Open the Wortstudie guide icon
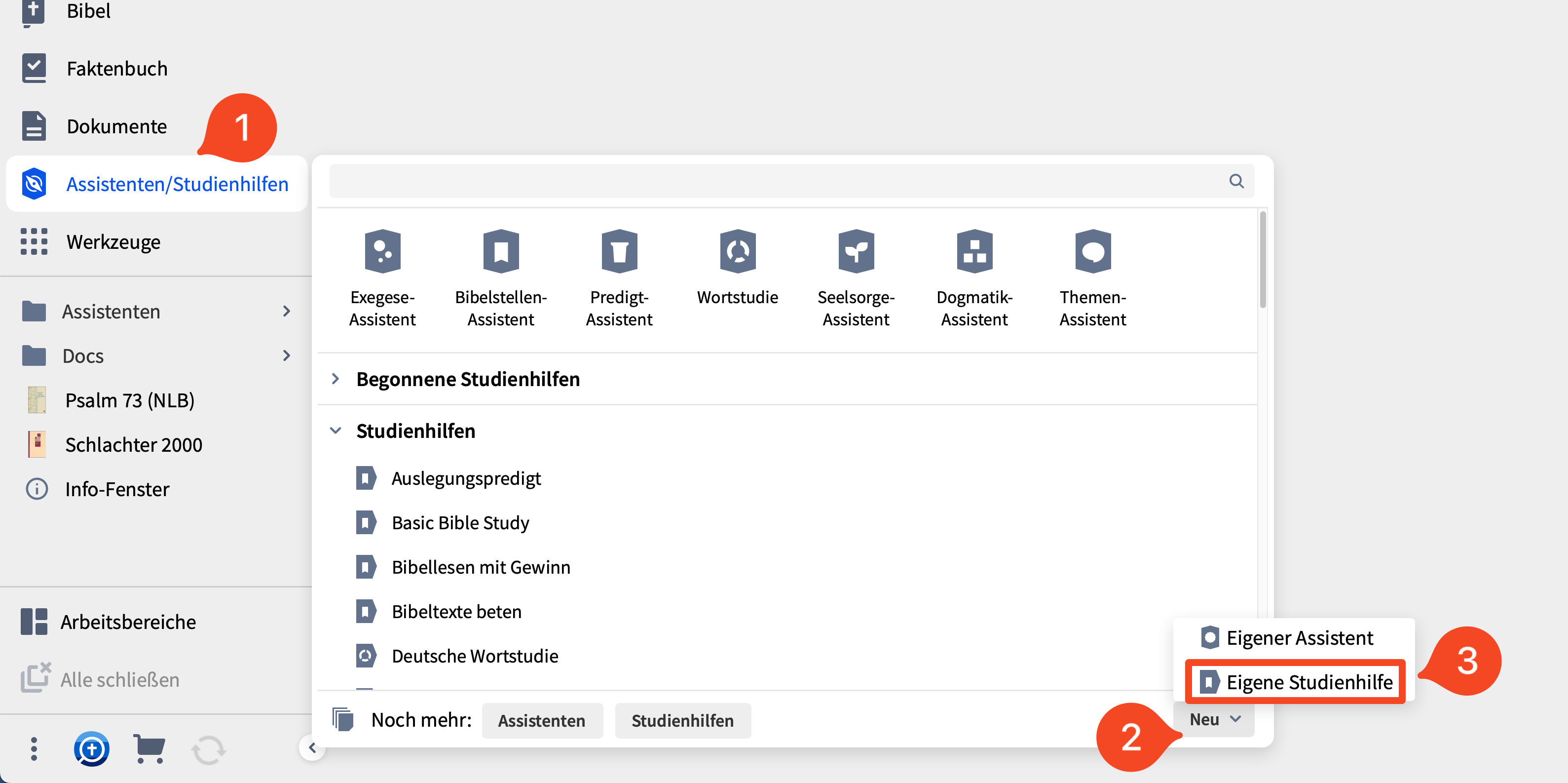Image resolution: width=1568 pixels, height=783 pixels. pos(738,251)
